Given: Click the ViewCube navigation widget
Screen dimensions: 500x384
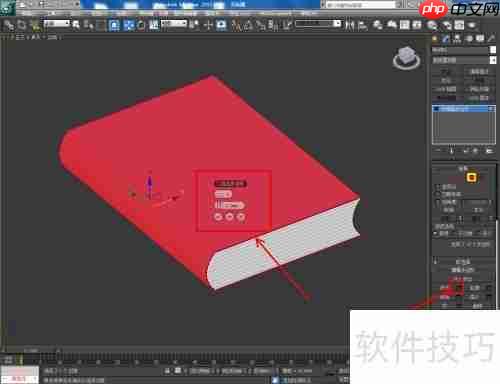Looking at the screenshot, I should 406,58.
